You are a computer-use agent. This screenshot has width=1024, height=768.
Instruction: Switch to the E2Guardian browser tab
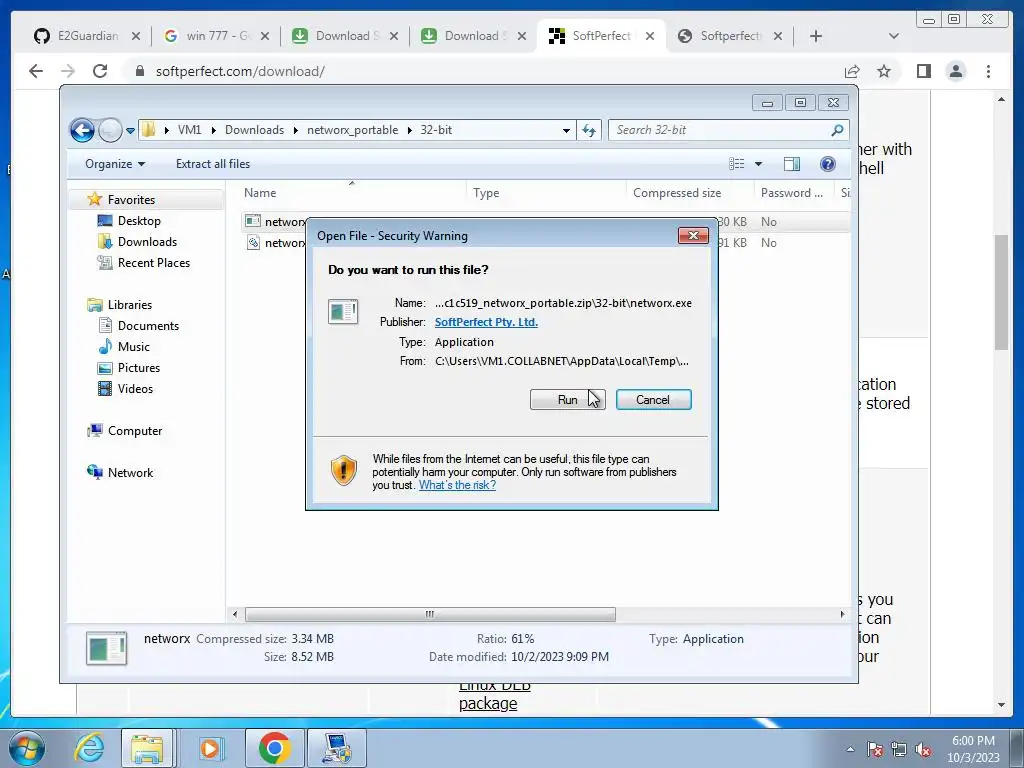(87, 36)
